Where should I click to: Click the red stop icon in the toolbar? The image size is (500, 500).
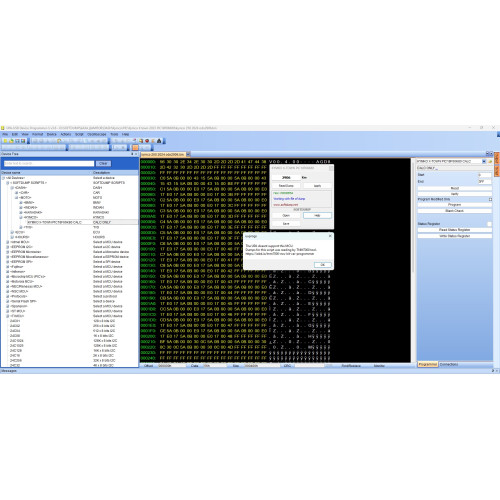tap(147, 141)
